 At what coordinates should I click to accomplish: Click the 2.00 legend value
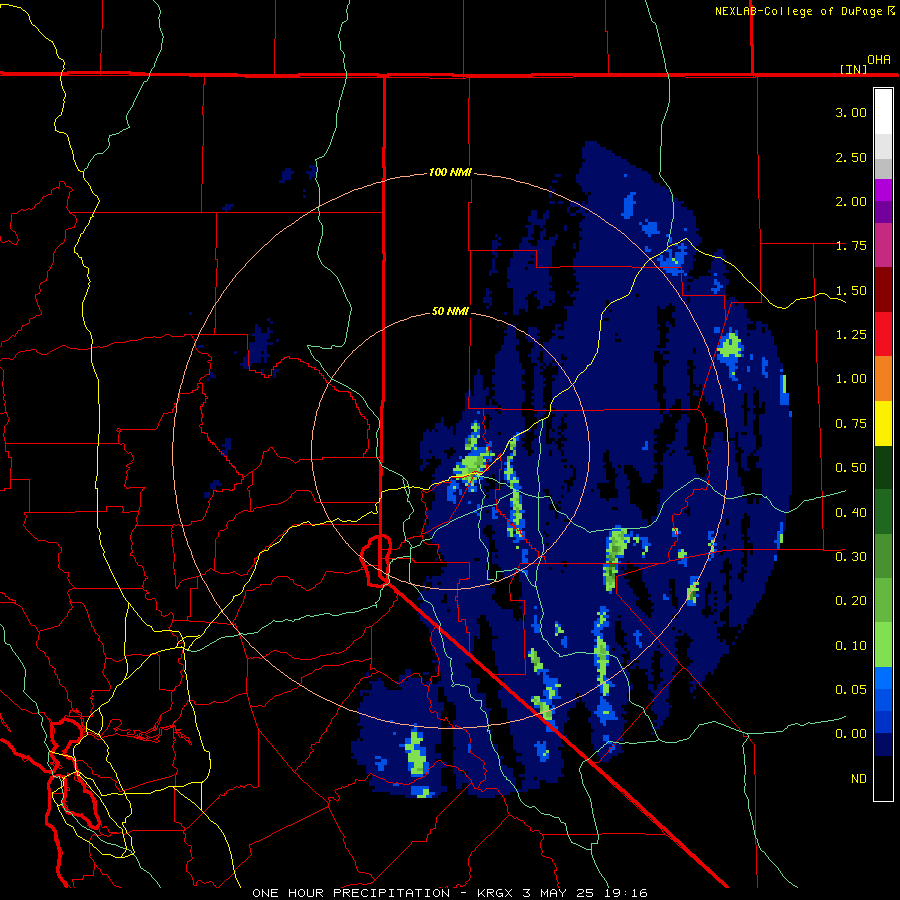(x=851, y=201)
